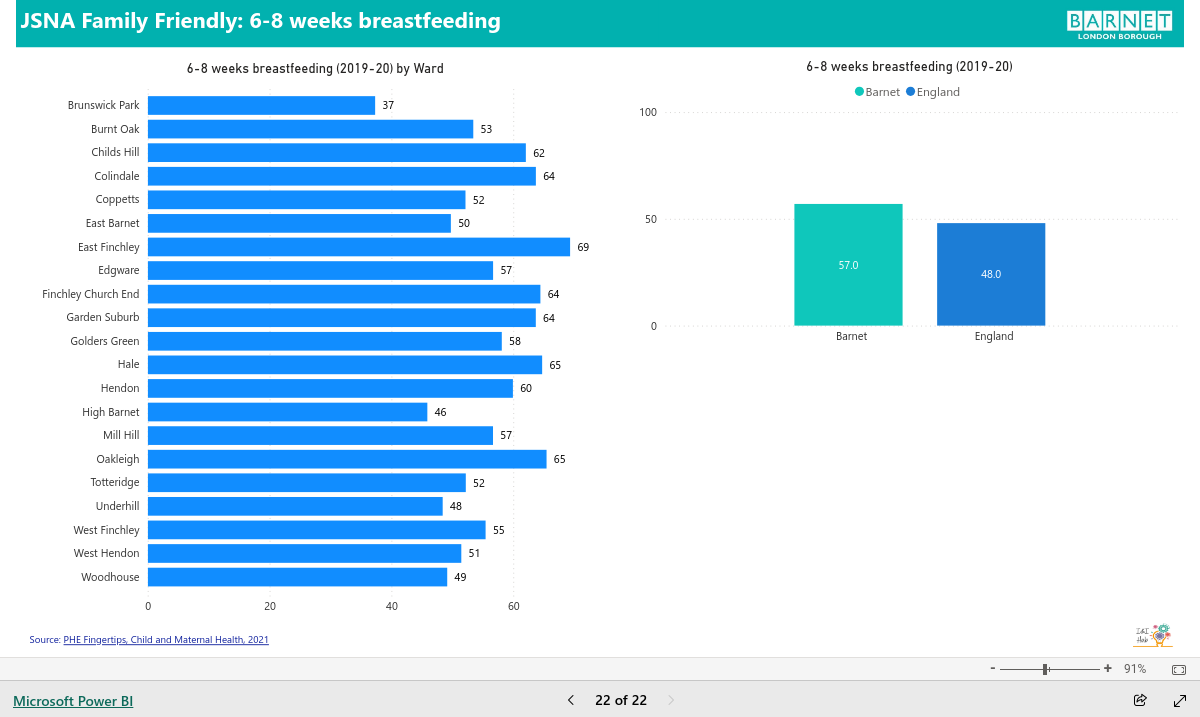Toggle England legend item
This screenshot has height=717, width=1200.
[933, 92]
